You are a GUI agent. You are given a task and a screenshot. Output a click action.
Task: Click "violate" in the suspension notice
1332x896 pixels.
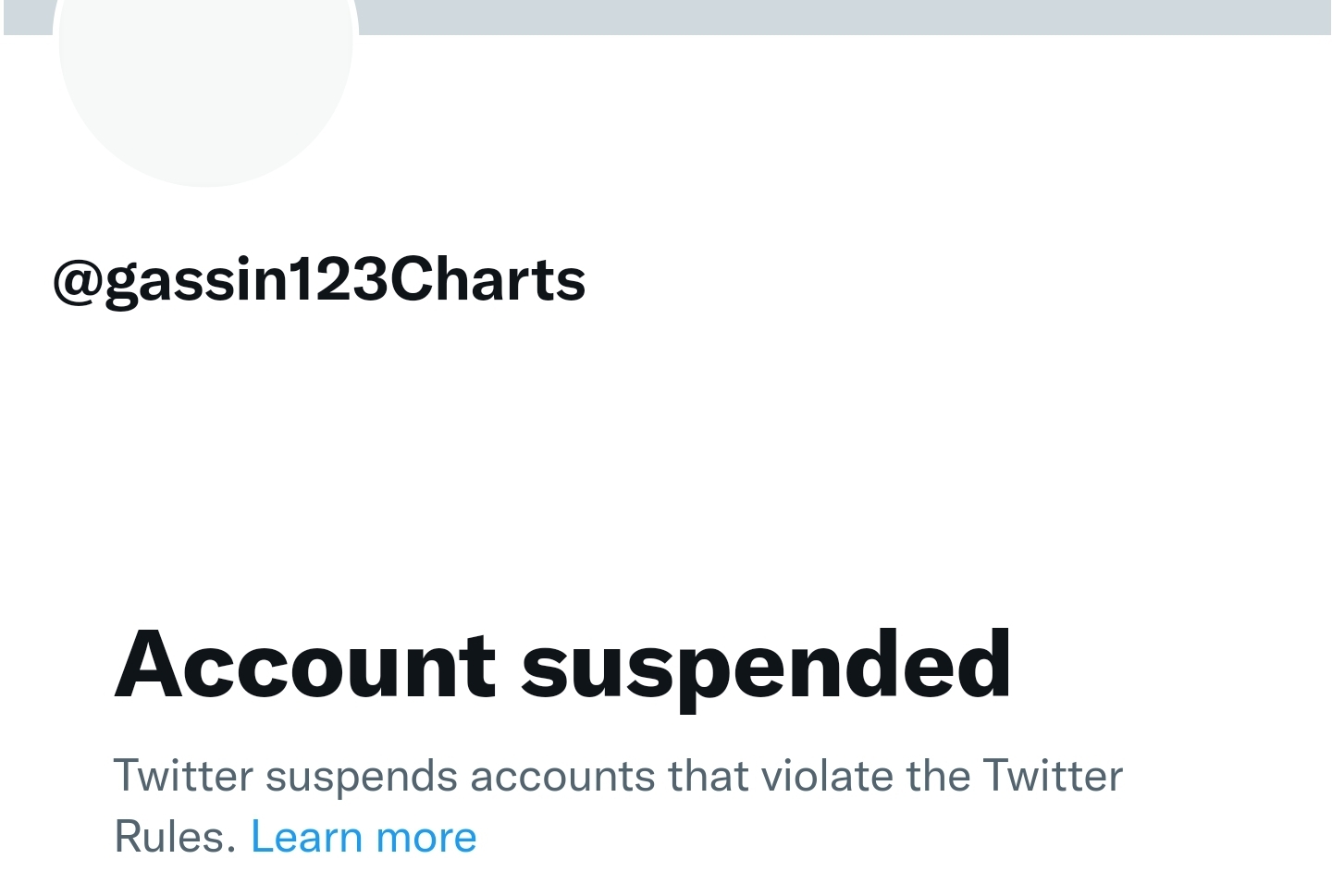(823, 777)
